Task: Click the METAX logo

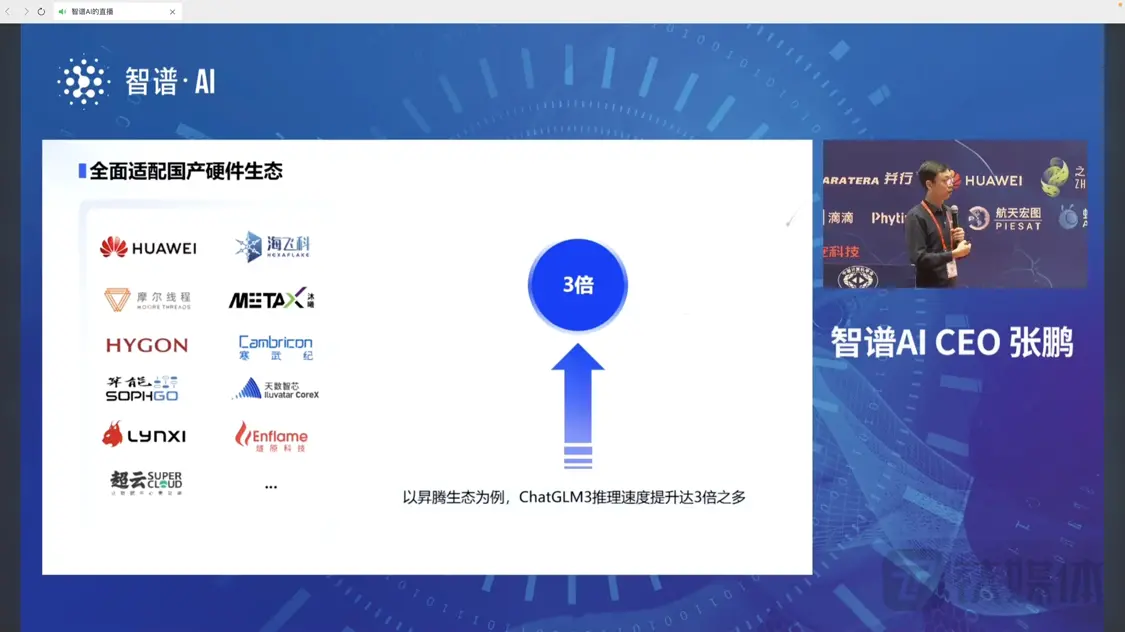Action: click(x=271, y=298)
